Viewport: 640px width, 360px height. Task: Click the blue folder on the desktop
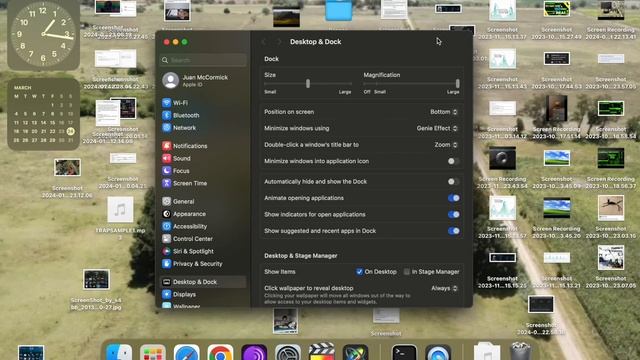pos(338,10)
